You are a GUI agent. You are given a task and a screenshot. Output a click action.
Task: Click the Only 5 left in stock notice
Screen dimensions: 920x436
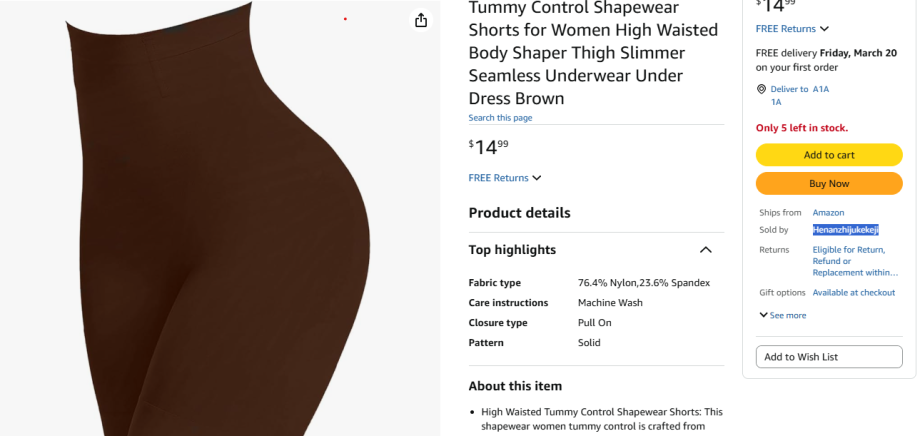pos(801,128)
